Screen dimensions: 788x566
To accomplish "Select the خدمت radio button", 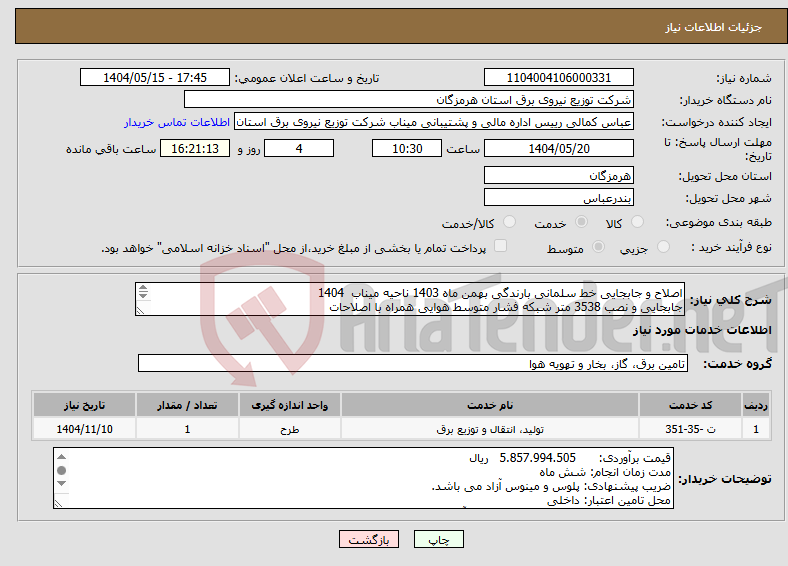I will [581, 222].
